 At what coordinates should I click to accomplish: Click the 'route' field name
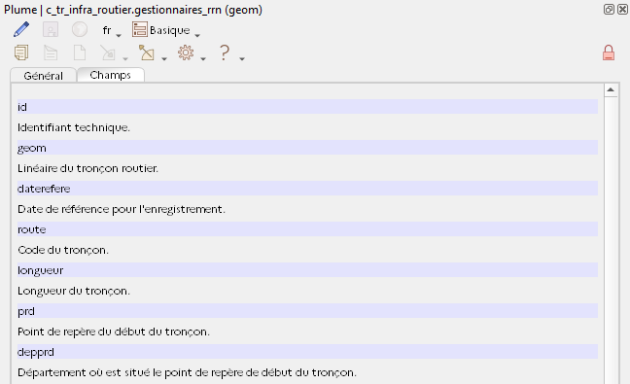[x=32, y=229]
